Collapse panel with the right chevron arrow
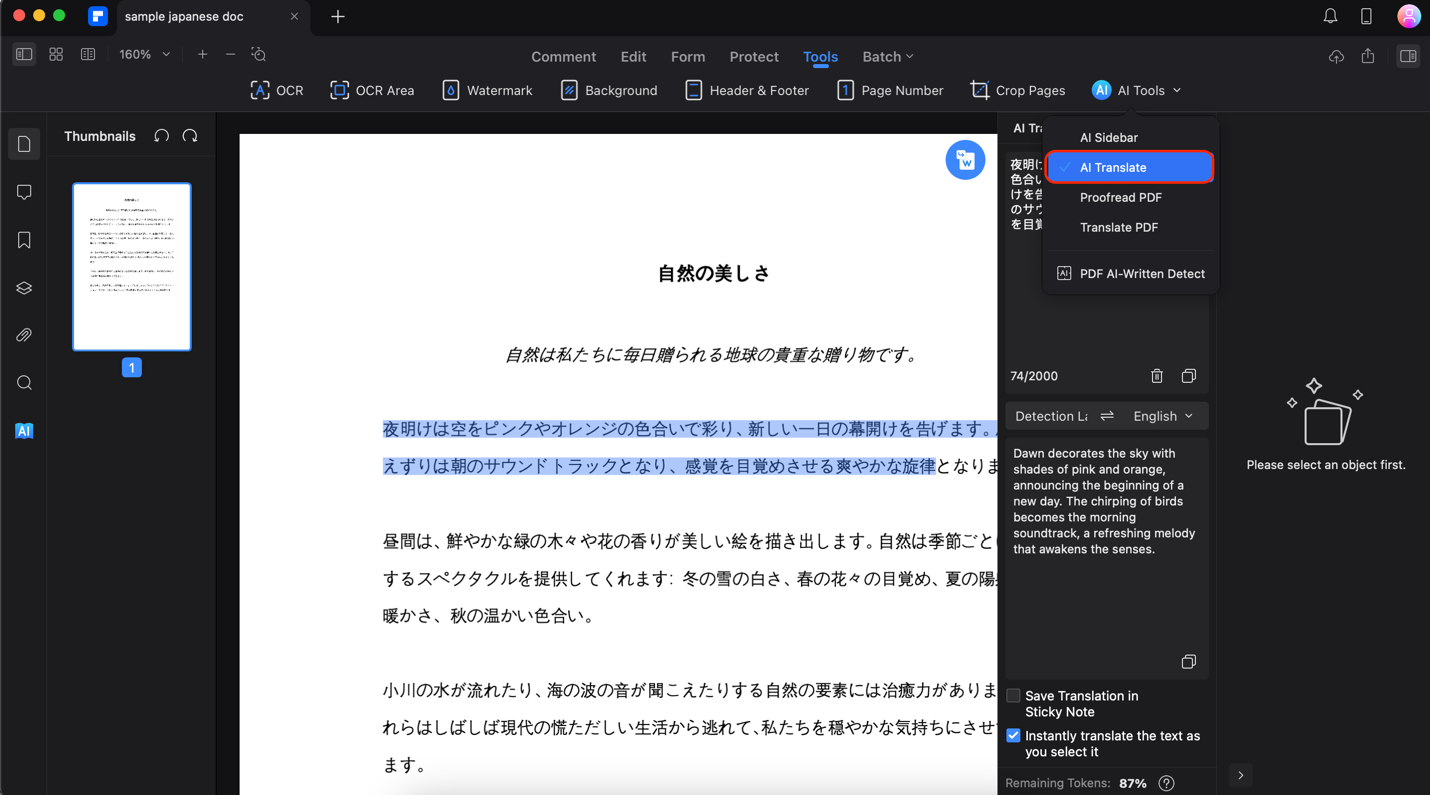 pyautogui.click(x=1240, y=775)
